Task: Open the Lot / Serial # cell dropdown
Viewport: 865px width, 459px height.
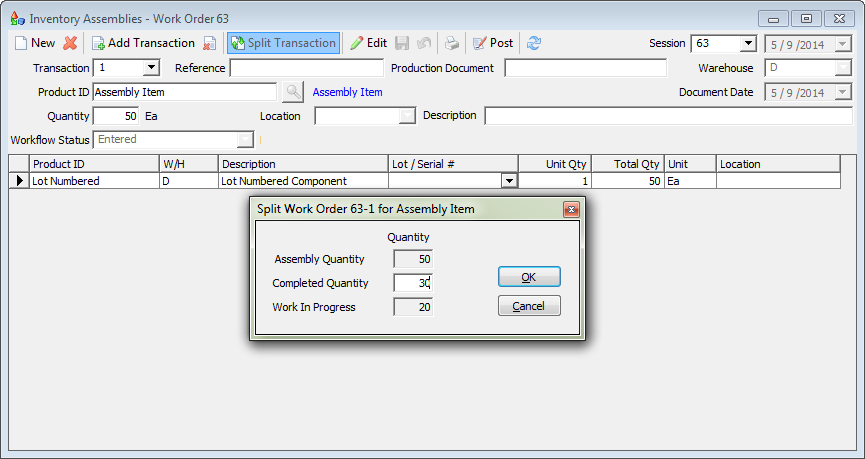Action: (509, 180)
